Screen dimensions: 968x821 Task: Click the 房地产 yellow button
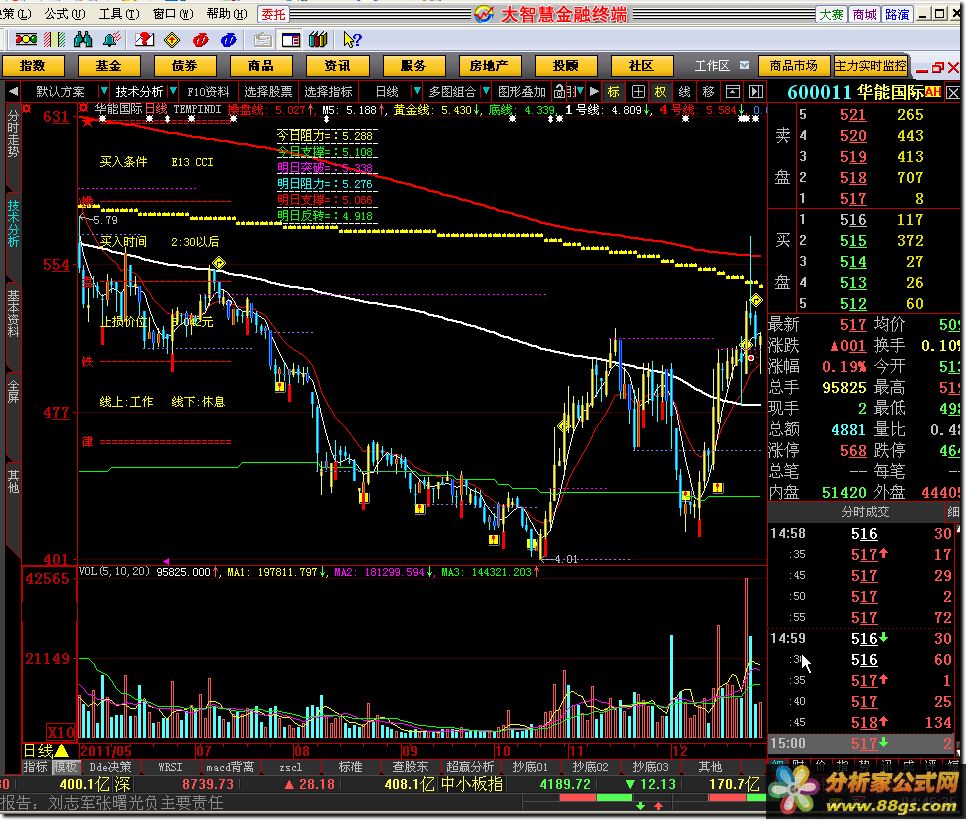coord(489,65)
